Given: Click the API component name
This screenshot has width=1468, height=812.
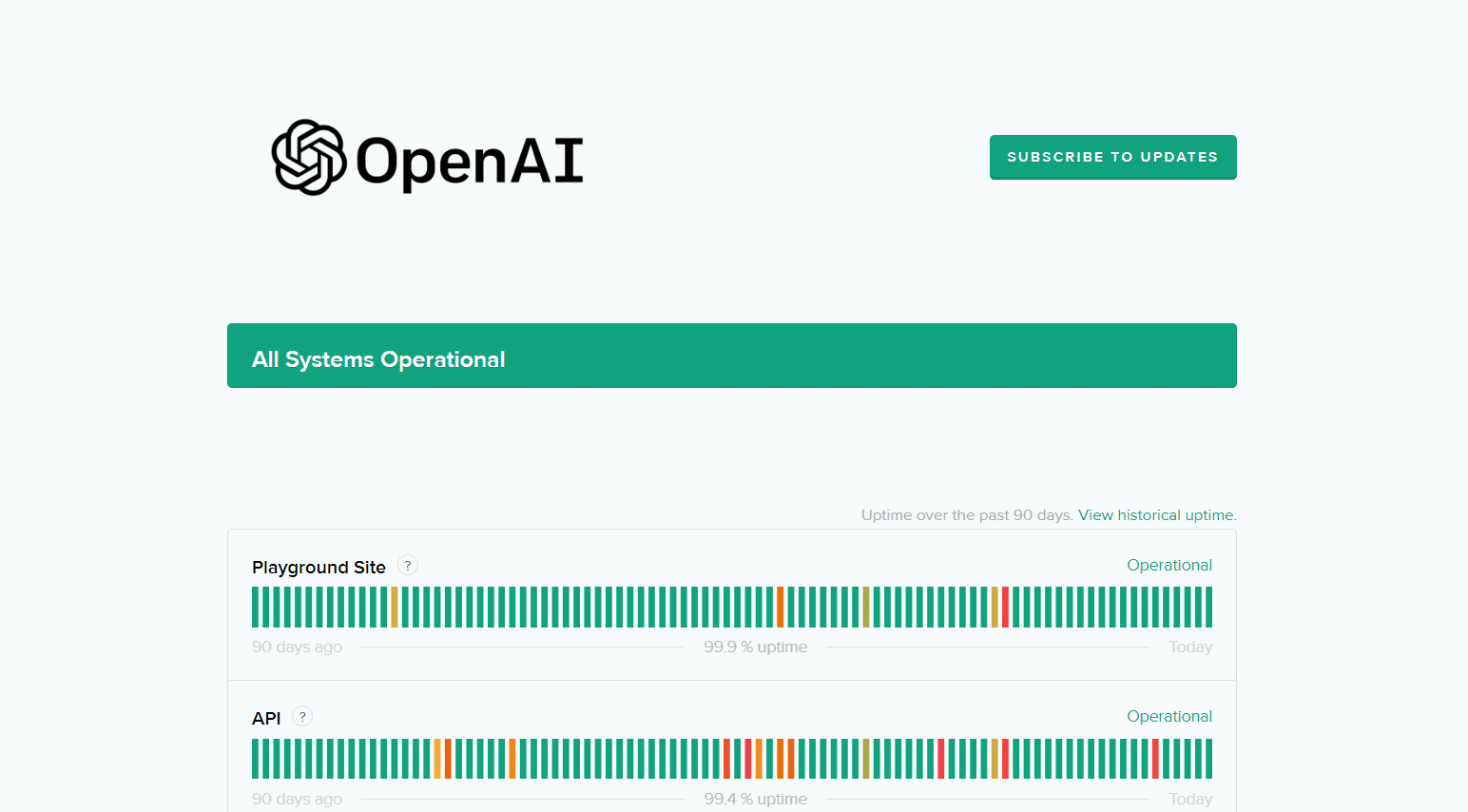Looking at the screenshot, I should 266,719.
